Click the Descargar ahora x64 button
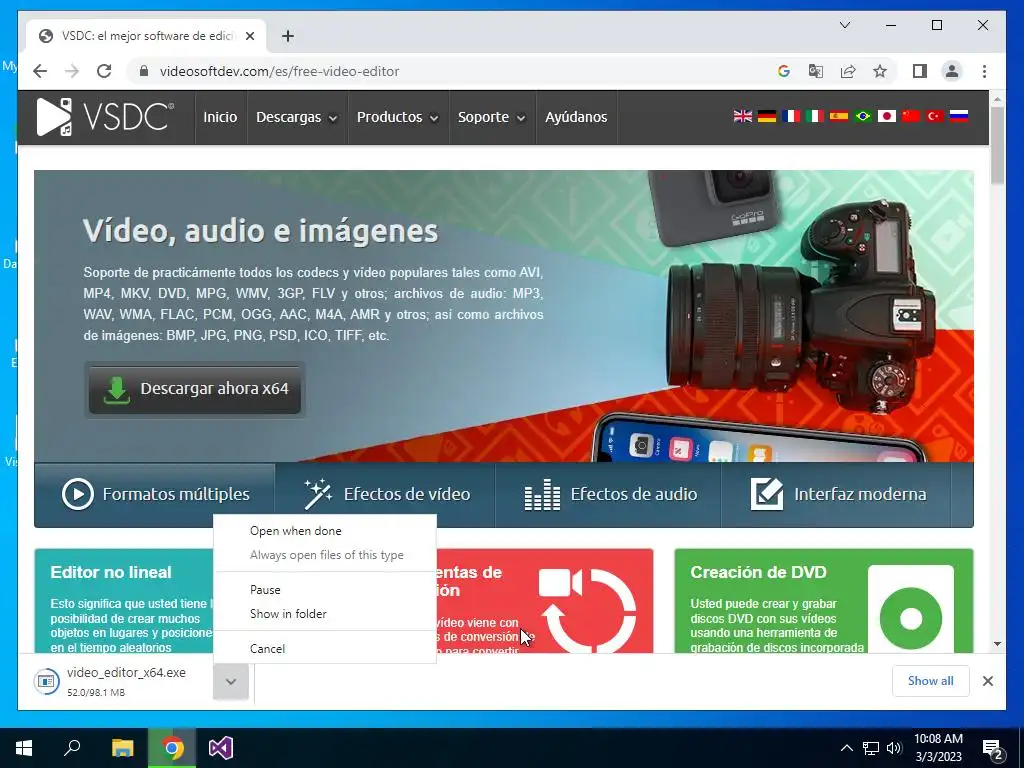The width and height of the screenshot is (1024, 768). [x=195, y=389]
